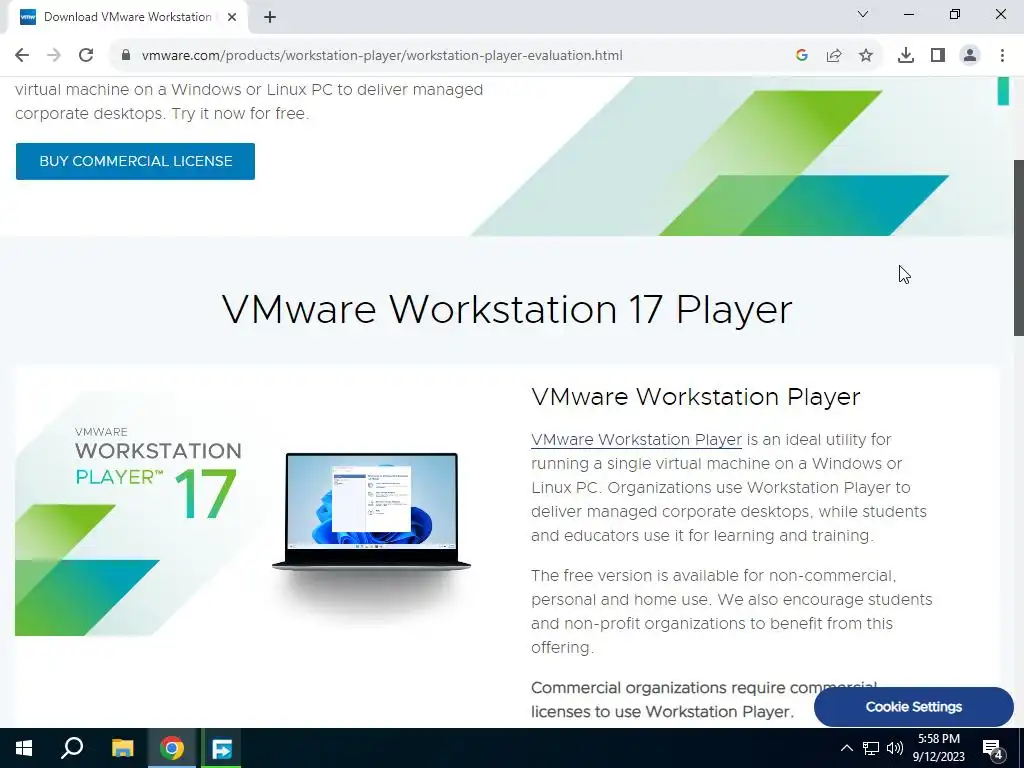This screenshot has height=768, width=1024.
Task: Share this page using the share icon
Action: (x=834, y=56)
